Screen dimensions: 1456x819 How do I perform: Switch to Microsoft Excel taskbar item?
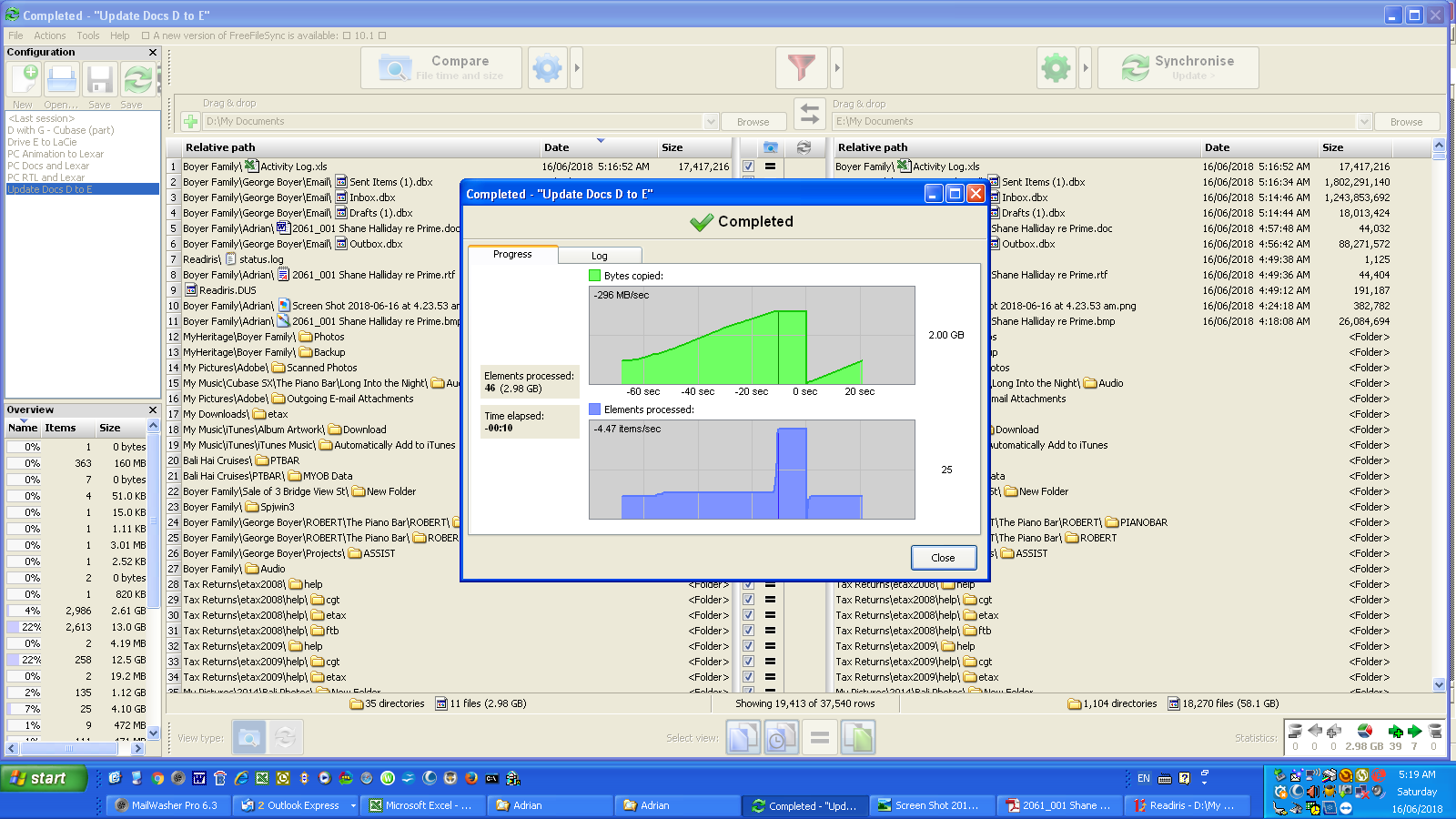421,805
